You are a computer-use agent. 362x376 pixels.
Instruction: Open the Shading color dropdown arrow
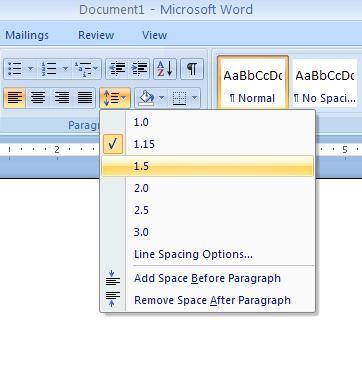(161, 98)
